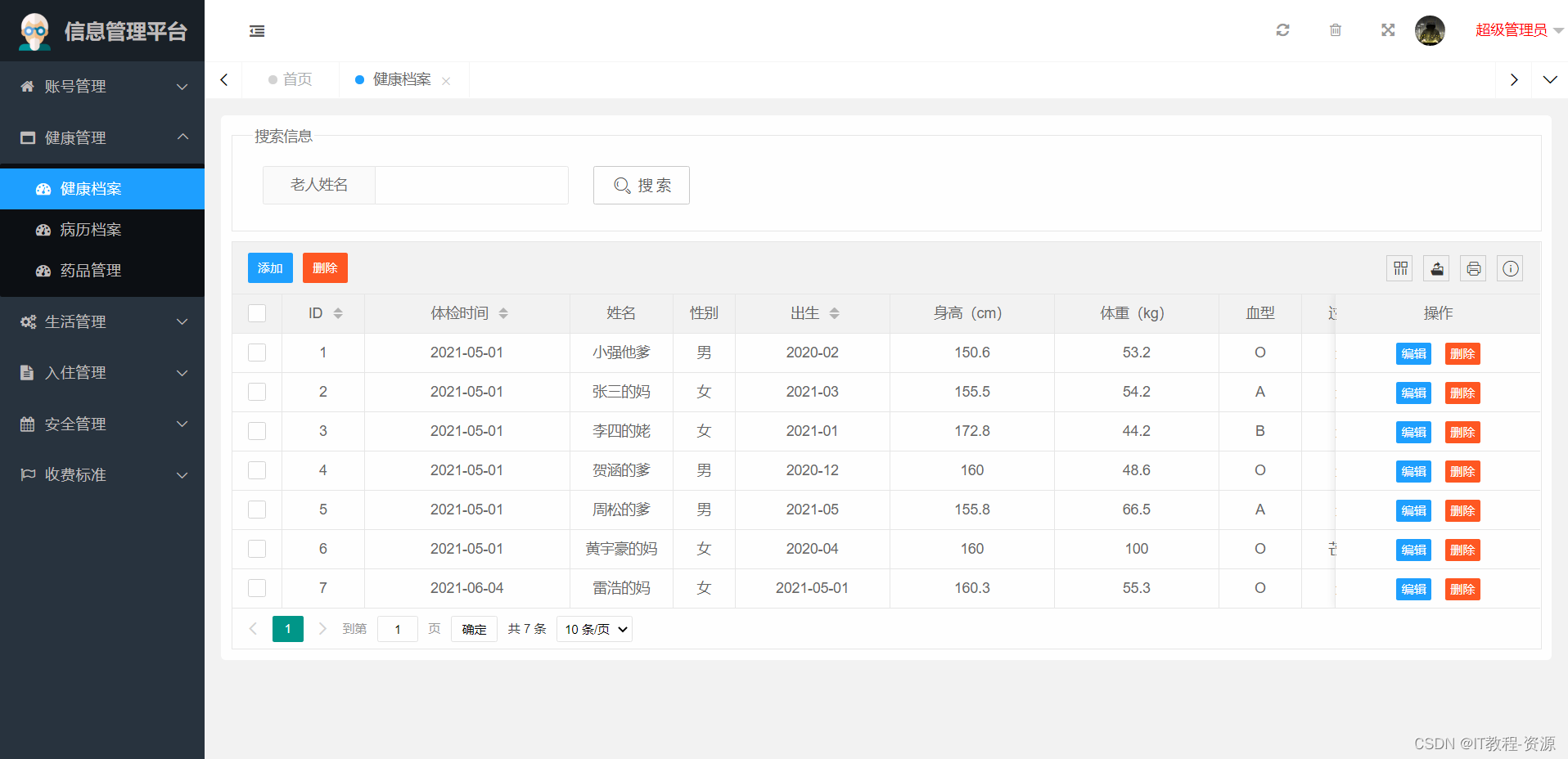Close the 健康档案 tab
Viewport: 1568px width, 759px height.
[x=446, y=81]
